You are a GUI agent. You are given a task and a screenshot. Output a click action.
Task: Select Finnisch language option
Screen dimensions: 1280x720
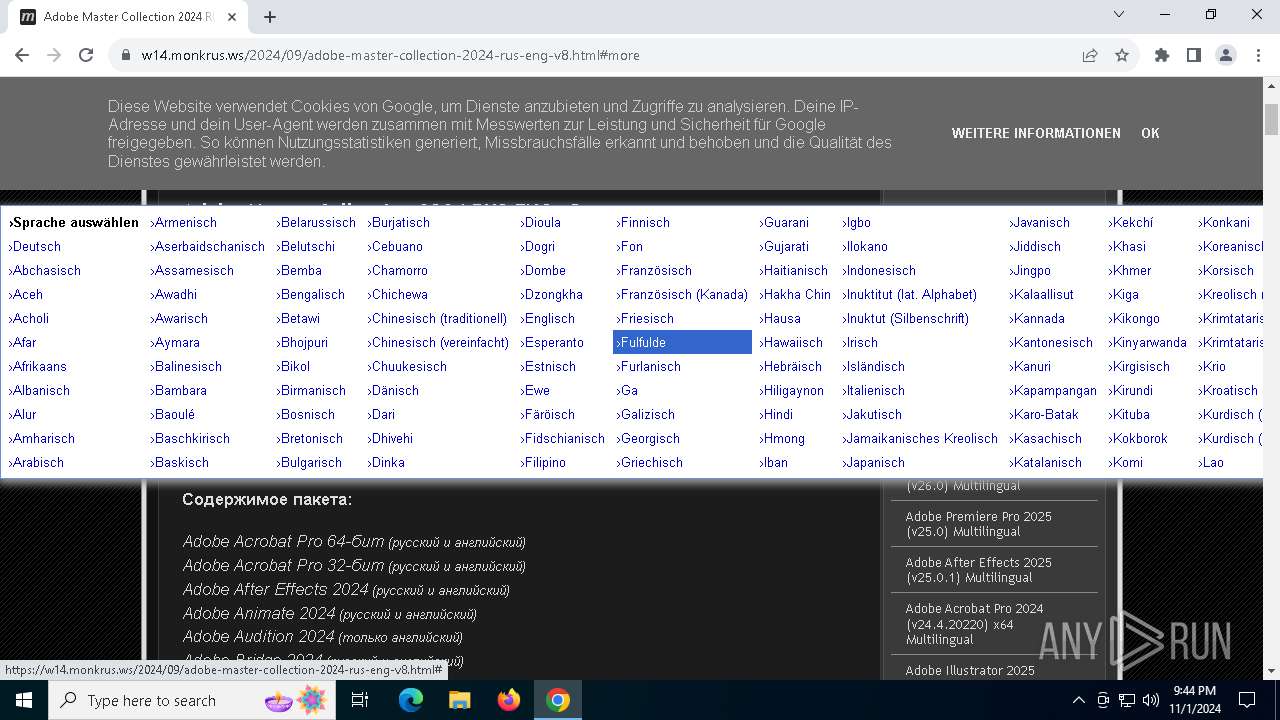point(642,222)
